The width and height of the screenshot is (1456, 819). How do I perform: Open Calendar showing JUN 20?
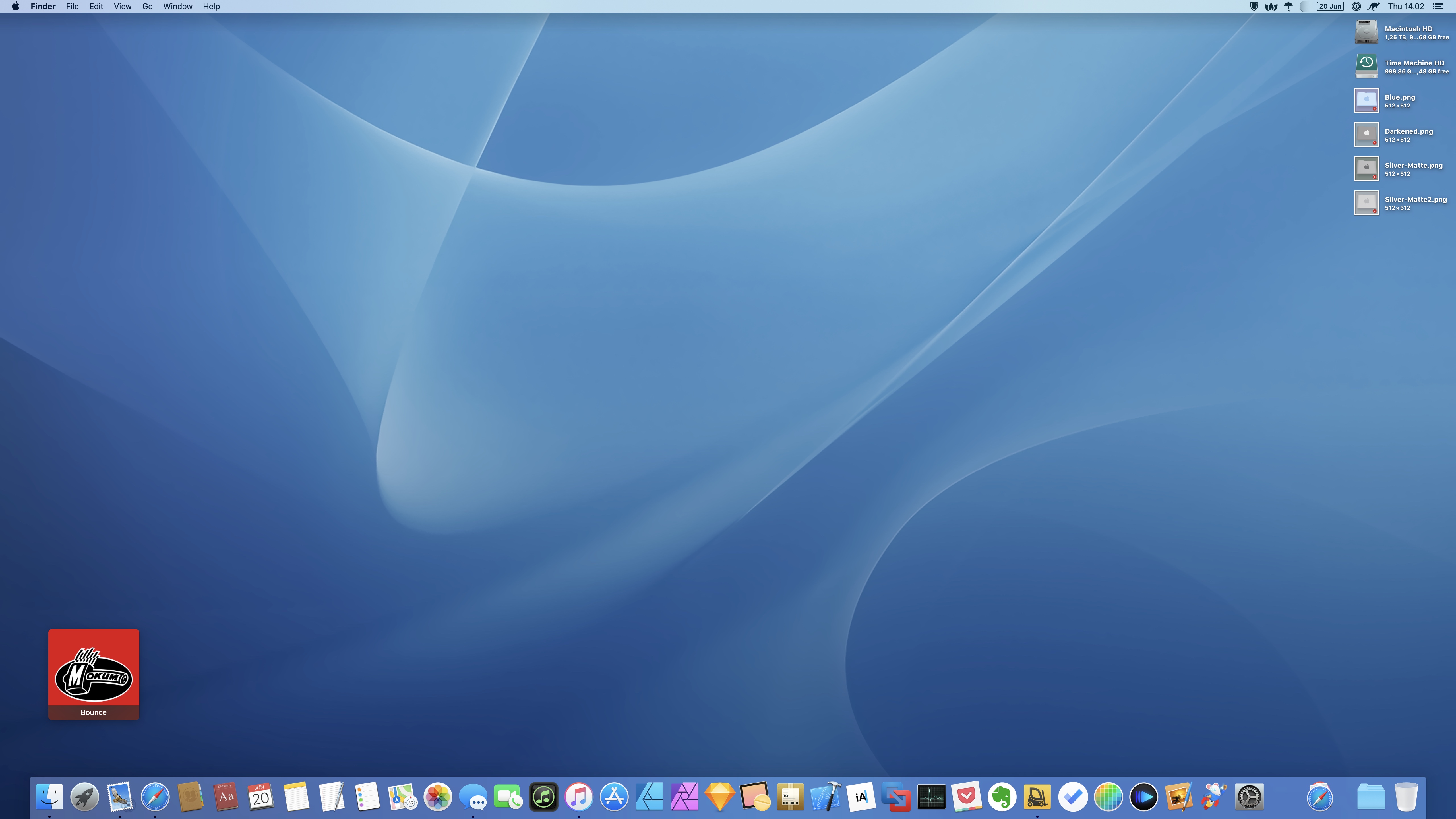(x=260, y=797)
